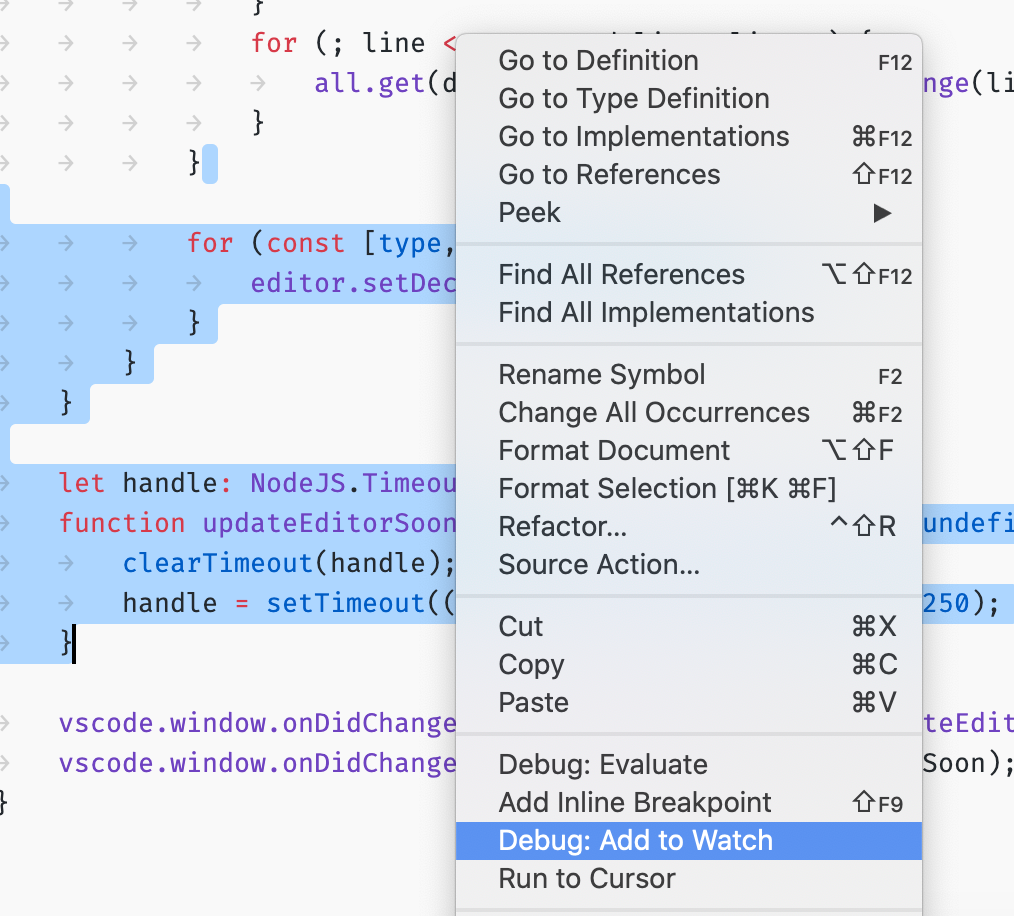Run Find All Implementations

(656, 312)
